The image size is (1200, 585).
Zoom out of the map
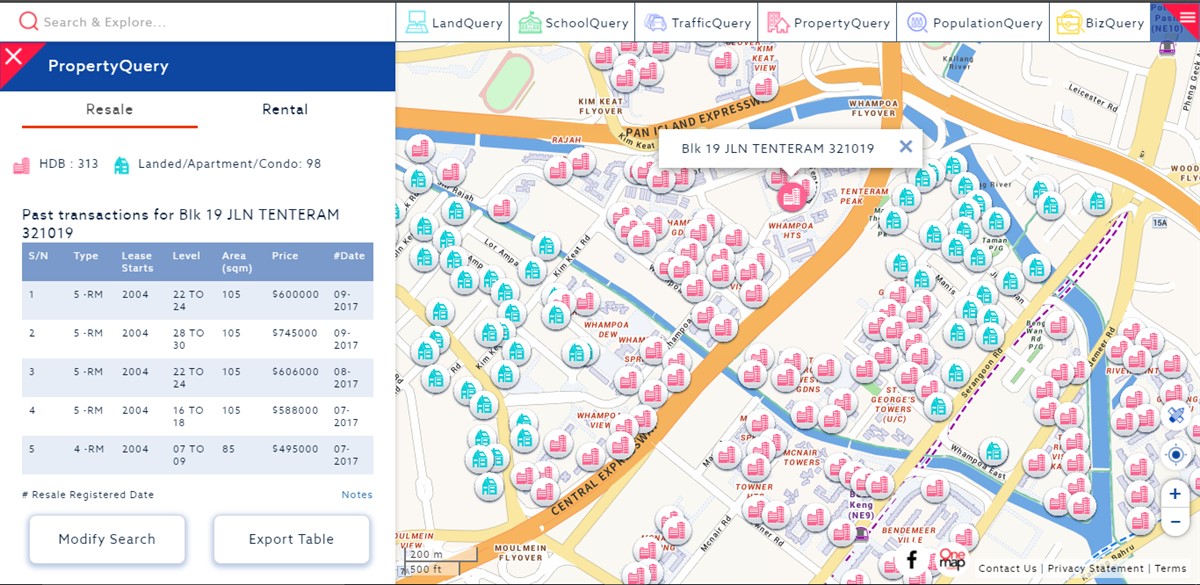pos(1176,522)
